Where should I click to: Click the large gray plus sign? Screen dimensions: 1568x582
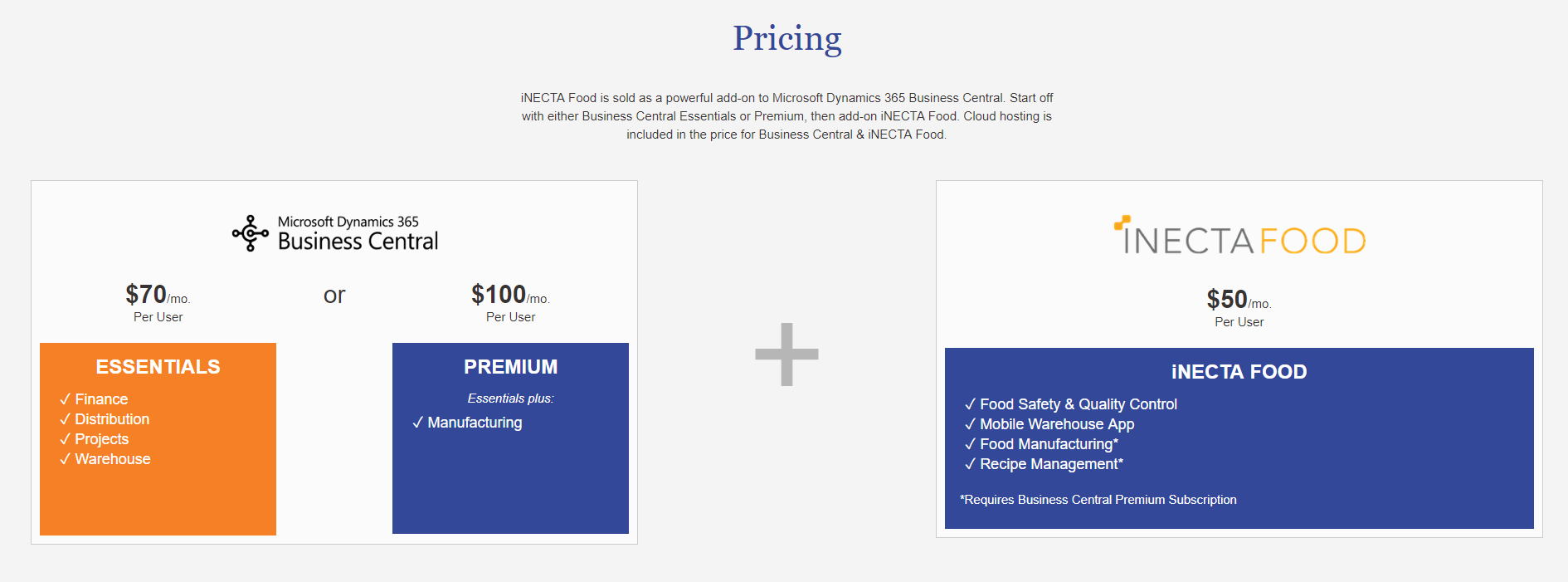[x=786, y=355]
